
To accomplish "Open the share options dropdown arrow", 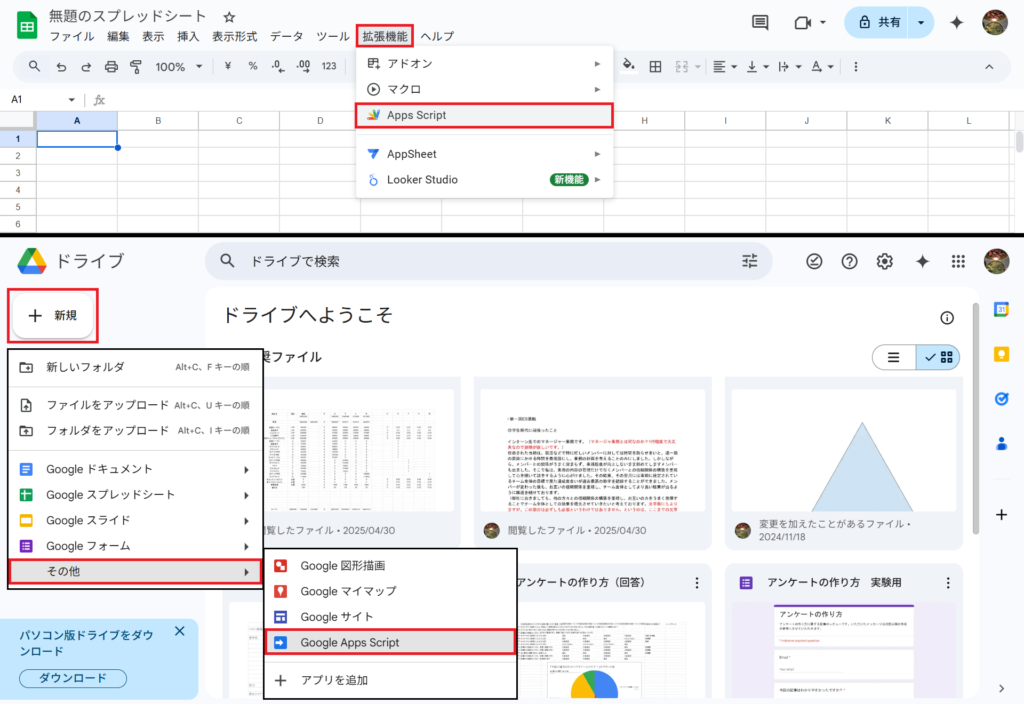I will click(921, 23).
